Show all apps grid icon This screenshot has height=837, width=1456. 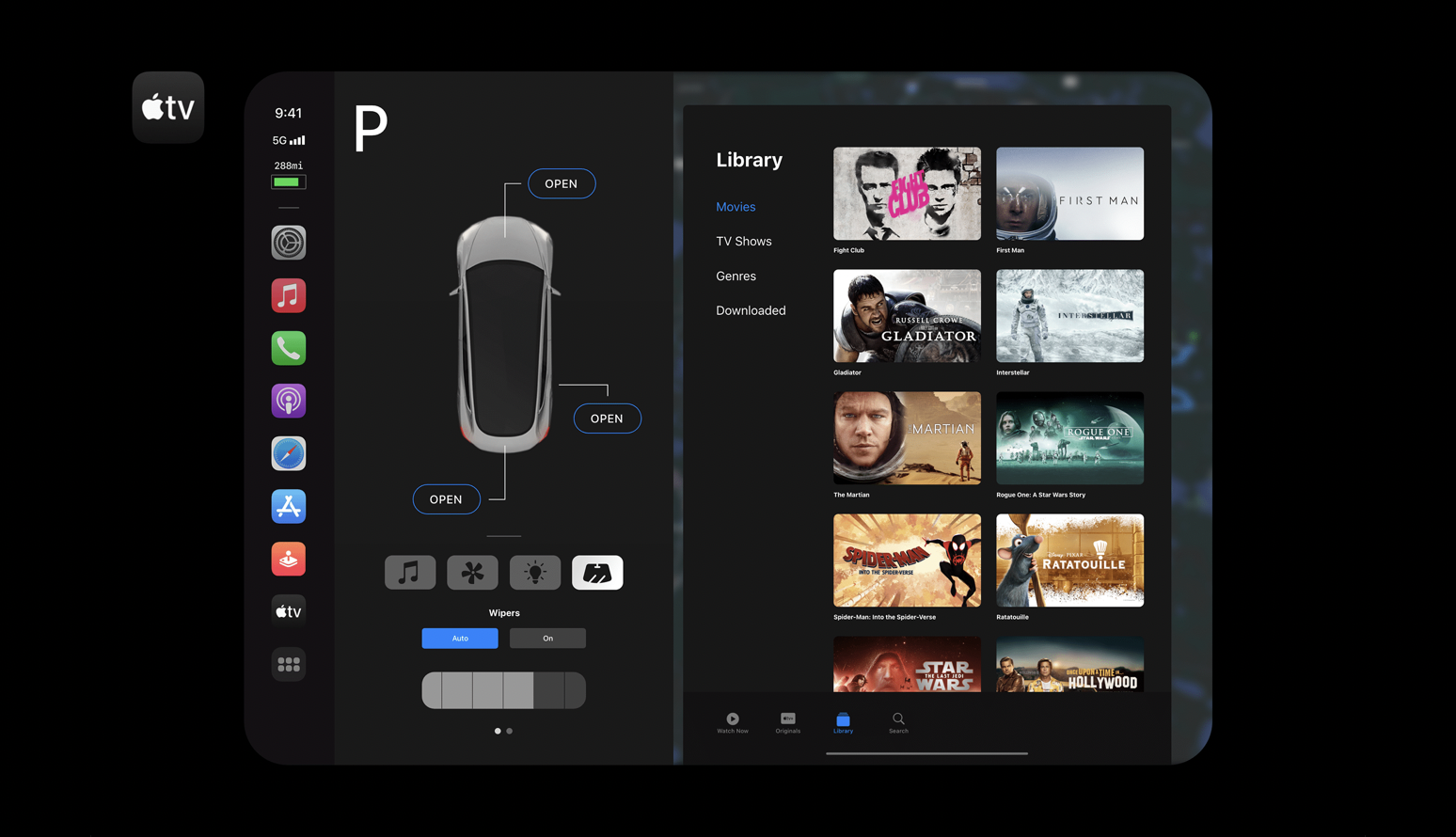(x=289, y=664)
